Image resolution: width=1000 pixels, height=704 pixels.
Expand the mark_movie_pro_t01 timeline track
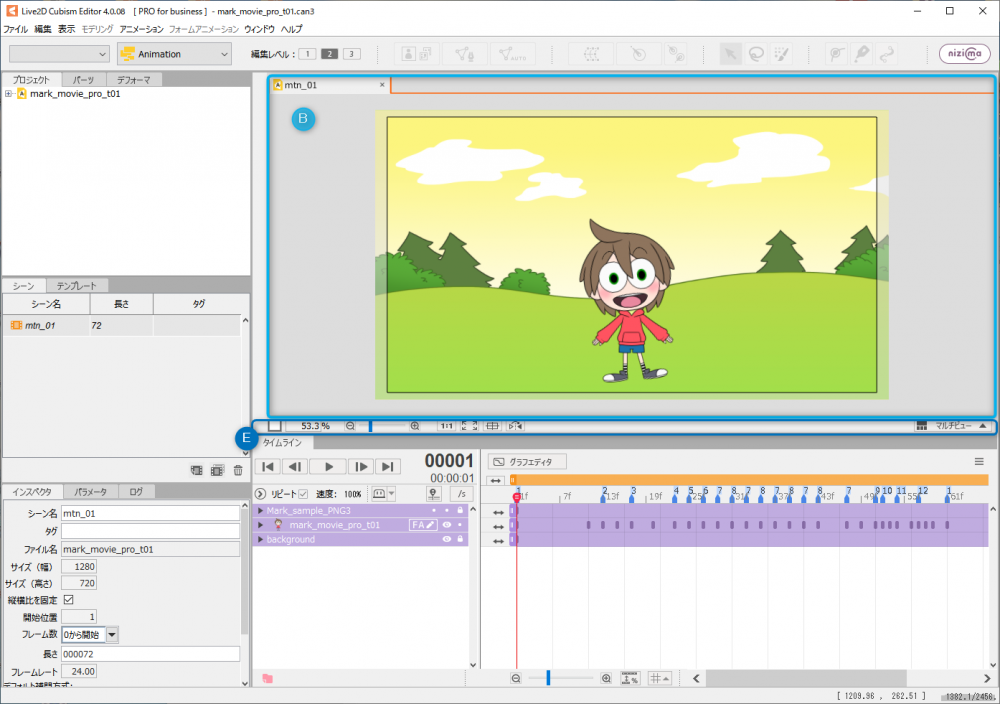coord(260,525)
